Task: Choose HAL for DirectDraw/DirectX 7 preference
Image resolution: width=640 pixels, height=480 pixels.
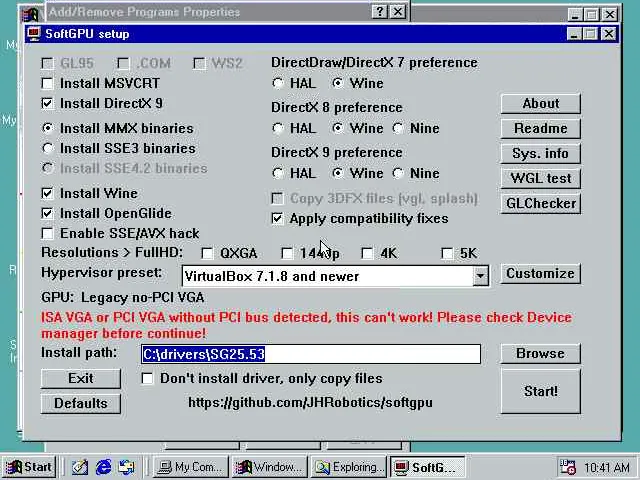Action: tap(278, 83)
